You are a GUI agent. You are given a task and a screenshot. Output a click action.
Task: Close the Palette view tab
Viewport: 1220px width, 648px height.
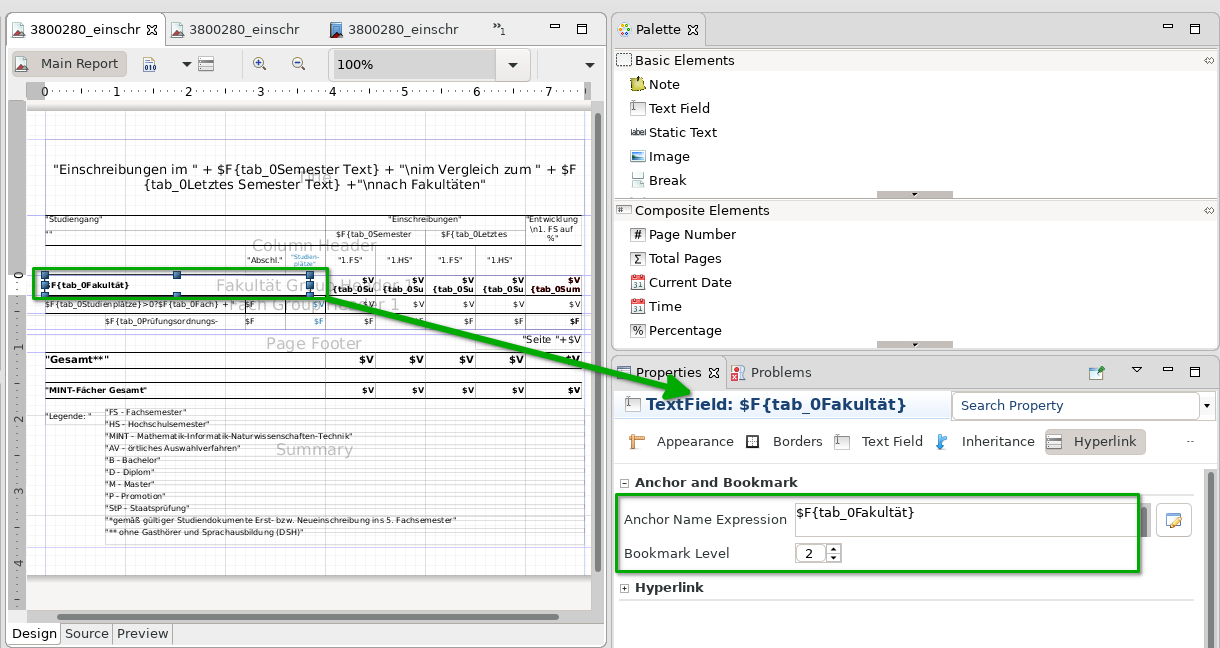[x=694, y=30]
